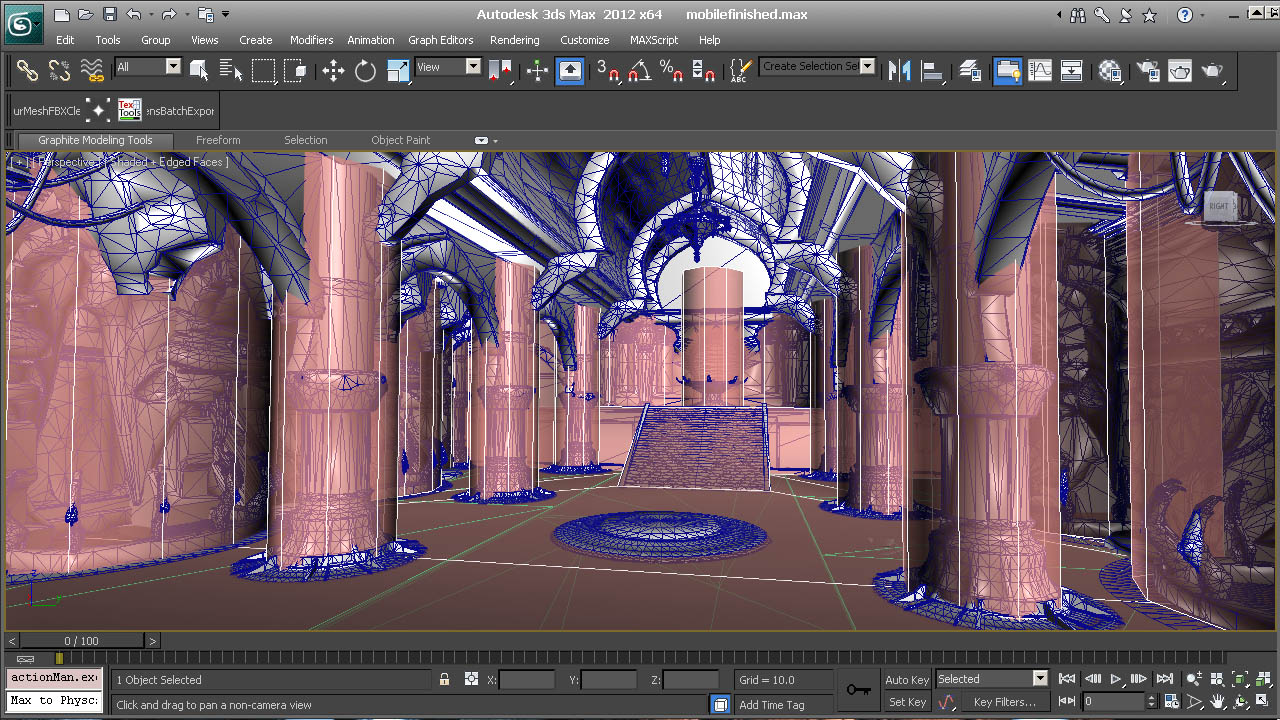Toggle the Angle Snap tool
The image size is (1280, 720).
pyautogui.click(x=640, y=70)
